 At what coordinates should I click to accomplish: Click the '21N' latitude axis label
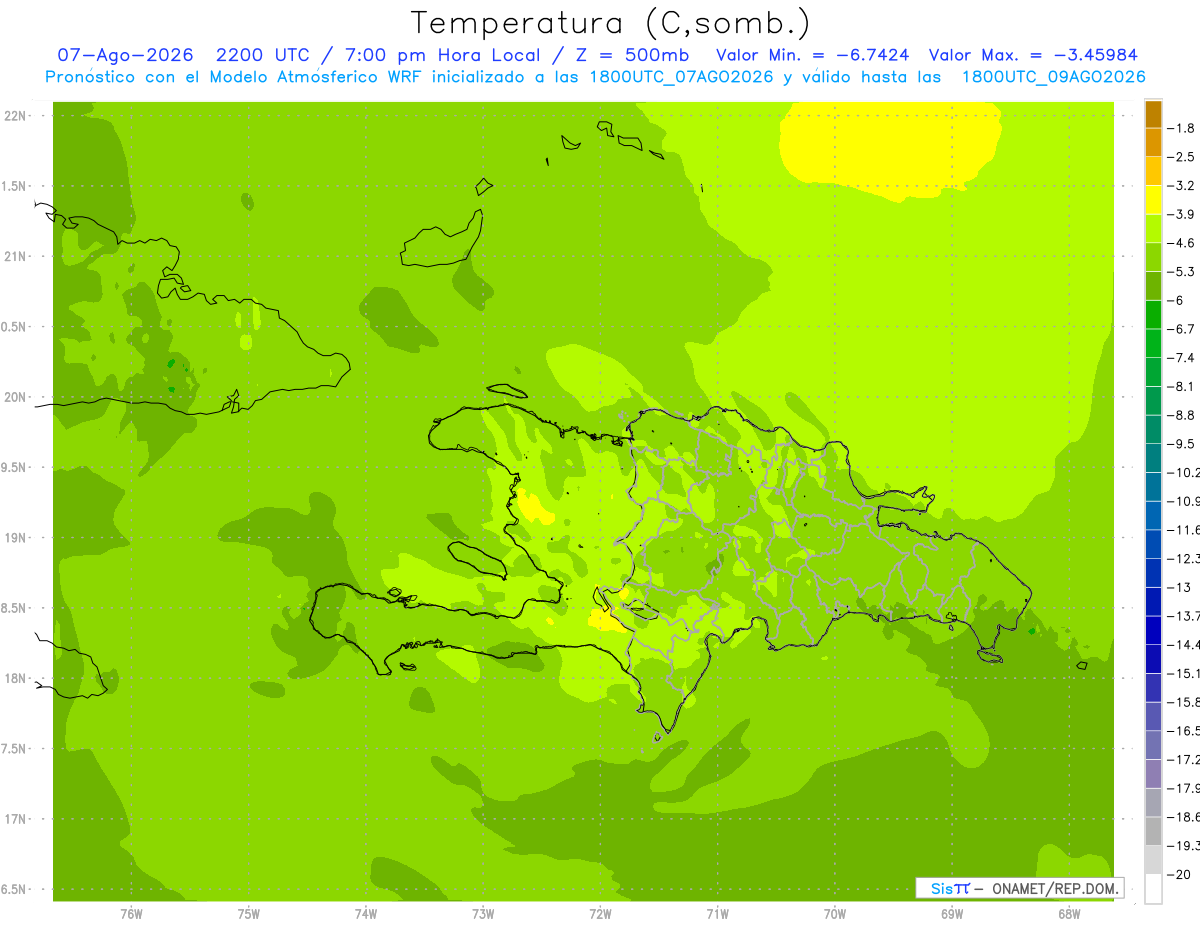pyautogui.click(x=16, y=257)
